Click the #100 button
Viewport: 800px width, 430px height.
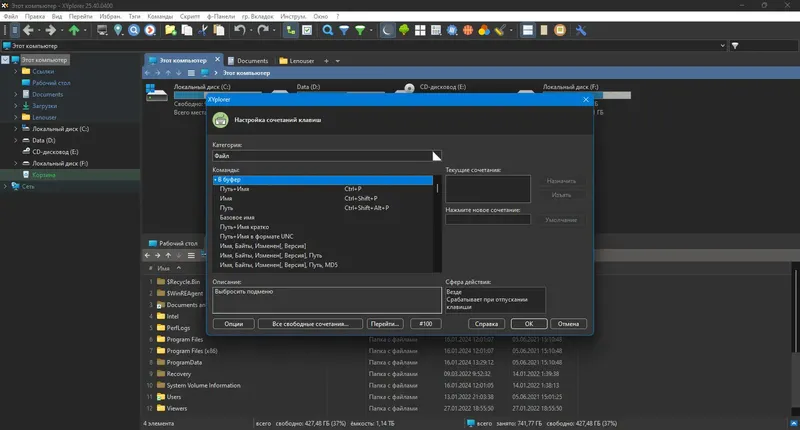click(426, 324)
